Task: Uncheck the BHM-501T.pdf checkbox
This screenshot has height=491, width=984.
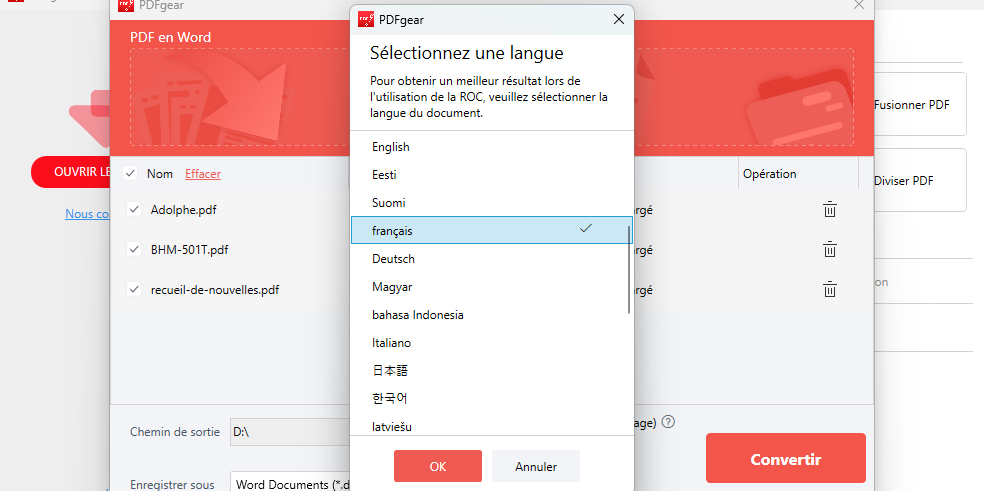Action: pos(134,249)
